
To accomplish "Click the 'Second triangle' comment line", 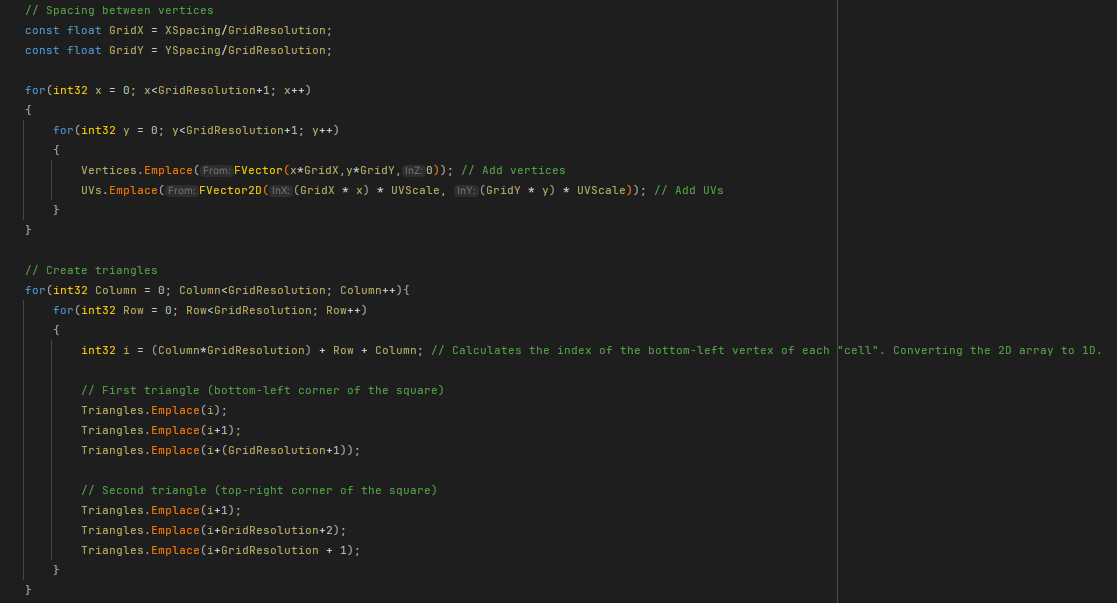I will 258,490.
